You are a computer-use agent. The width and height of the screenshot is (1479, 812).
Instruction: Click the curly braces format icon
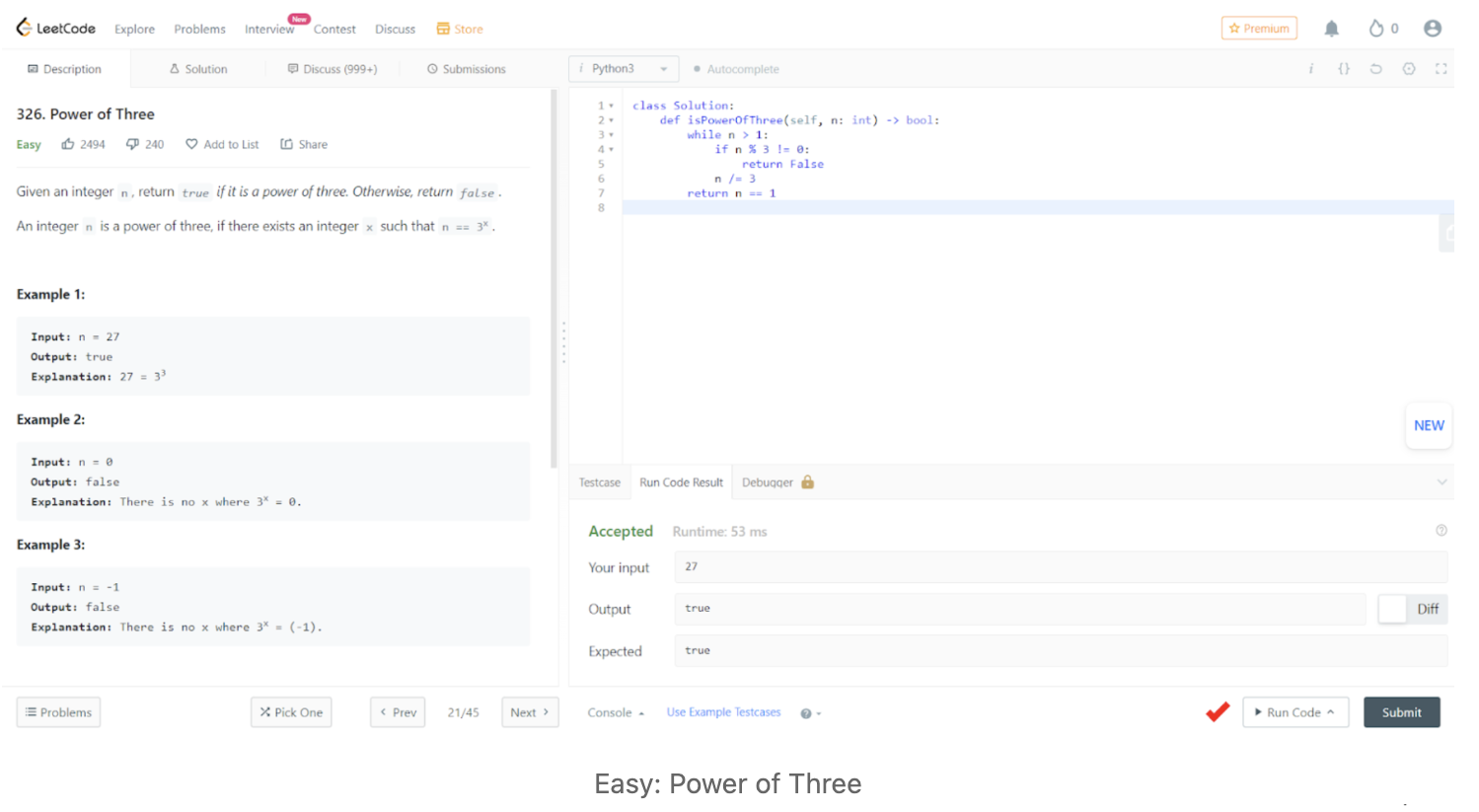point(1343,69)
